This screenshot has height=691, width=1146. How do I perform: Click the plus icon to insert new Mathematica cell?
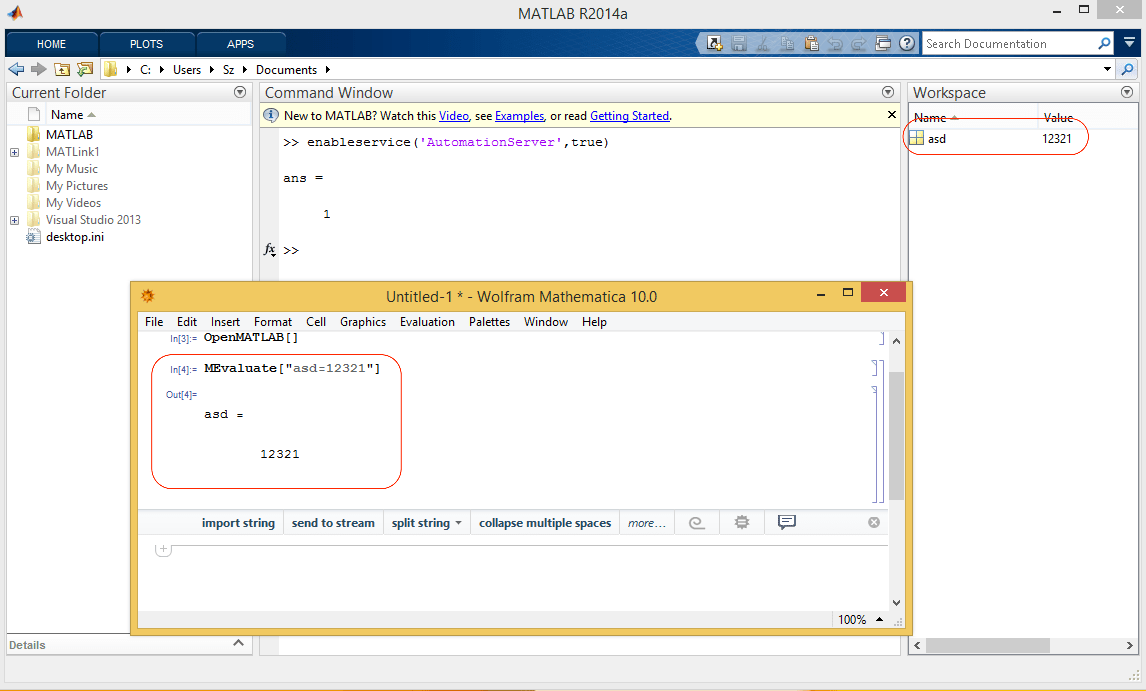(163, 548)
